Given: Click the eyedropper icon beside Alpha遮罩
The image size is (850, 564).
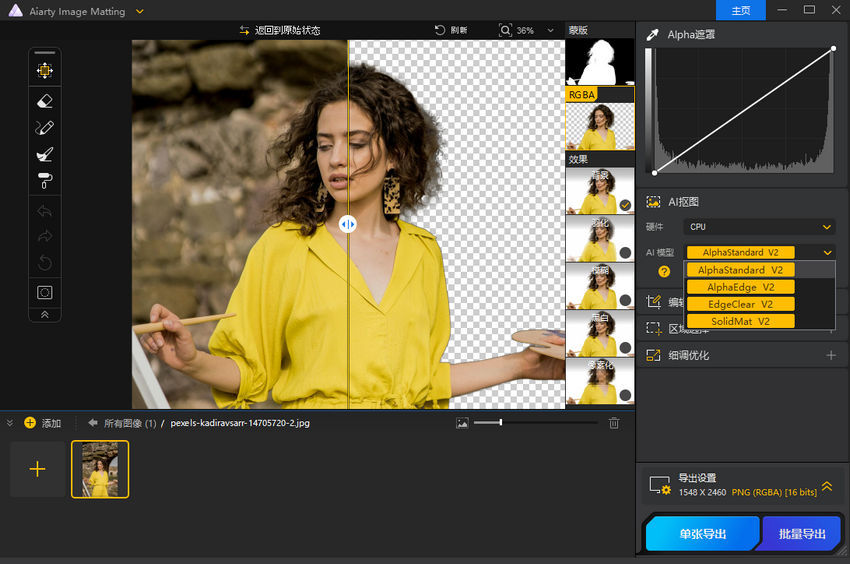Looking at the screenshot, I should point(653,35).
